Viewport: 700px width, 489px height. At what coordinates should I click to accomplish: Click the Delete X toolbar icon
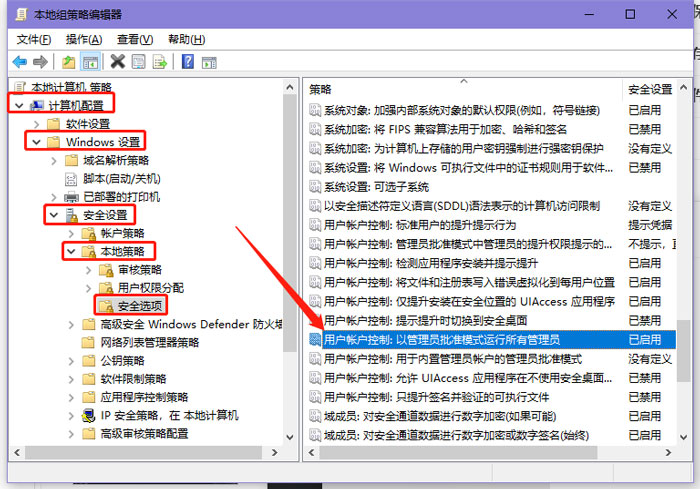117,62
